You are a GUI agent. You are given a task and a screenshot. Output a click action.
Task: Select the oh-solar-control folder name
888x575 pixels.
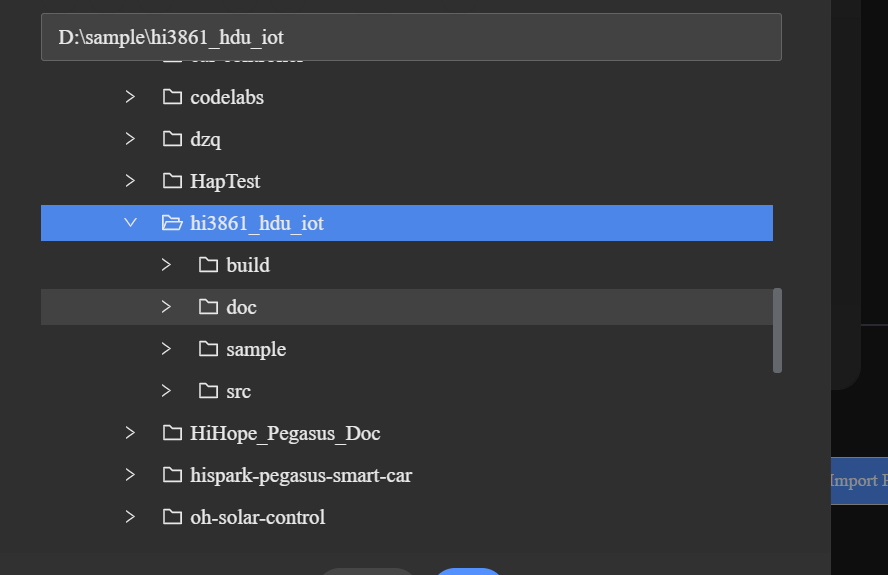257,517
